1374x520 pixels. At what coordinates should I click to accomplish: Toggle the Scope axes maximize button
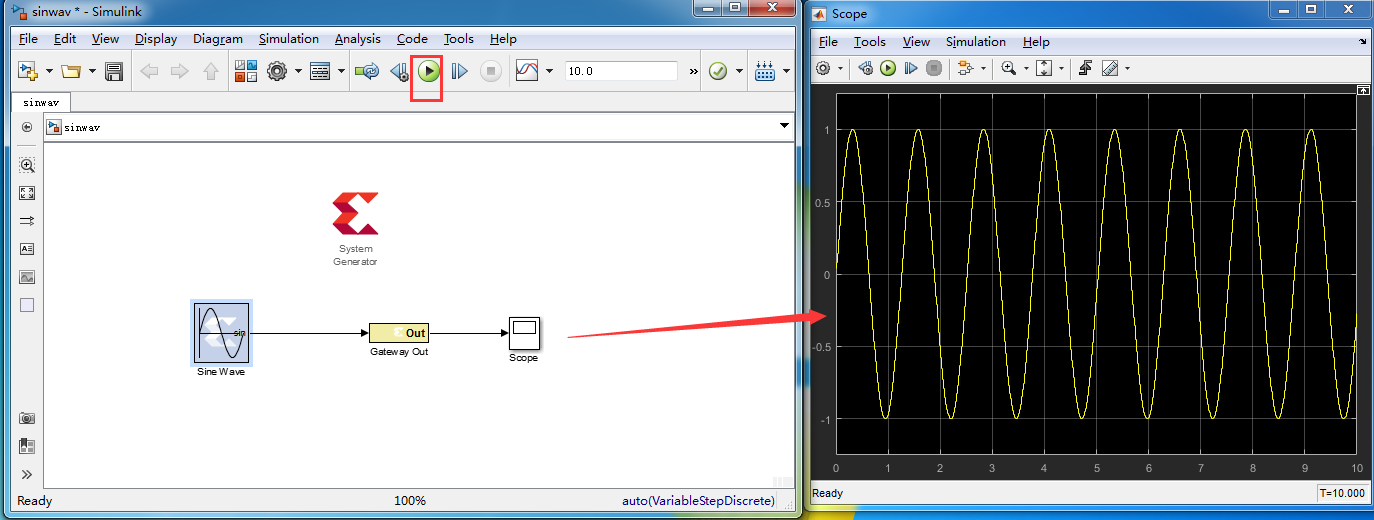(1362, 90)
